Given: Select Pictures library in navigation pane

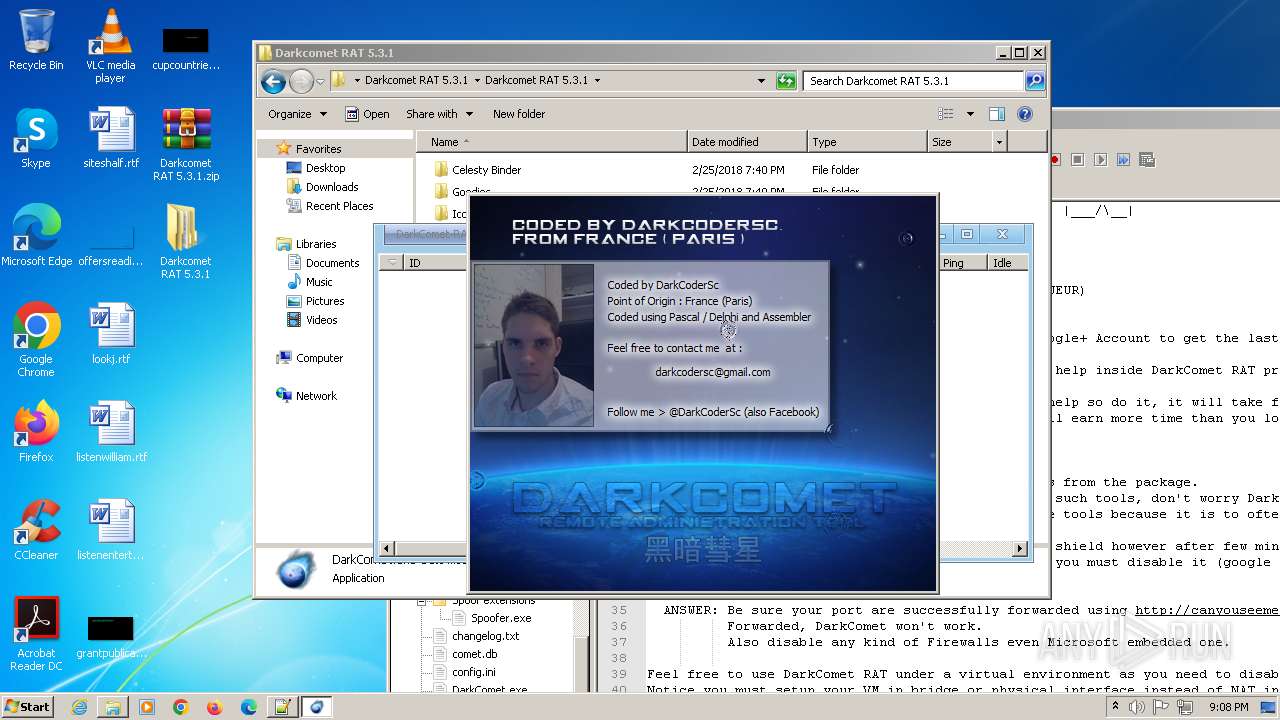Looking at the screenshot, I should pos(325,301).
